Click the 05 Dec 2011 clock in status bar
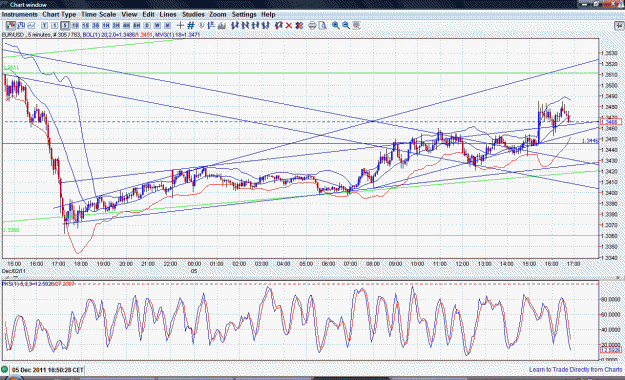Image resolution: width=625 pixels, height=380 pixels. pos(47,370)
